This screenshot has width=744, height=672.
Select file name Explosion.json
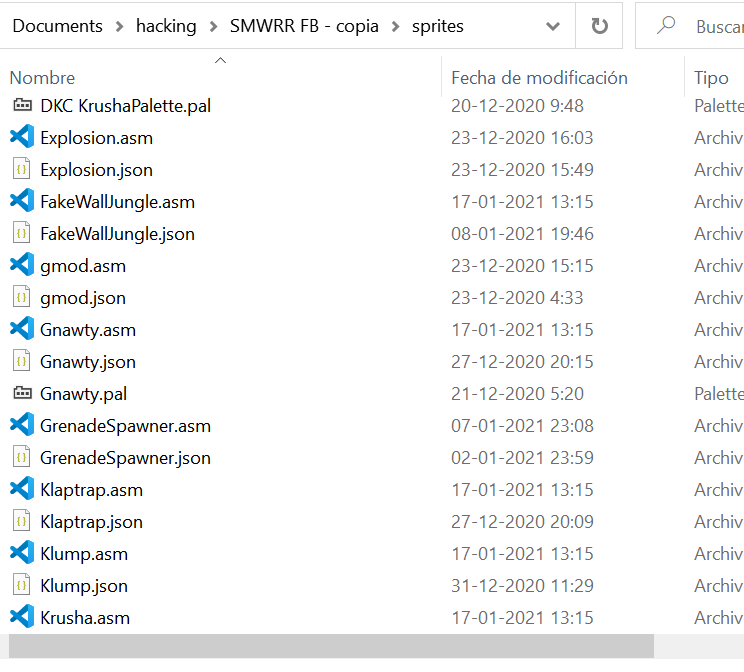click(x=96, y=170)
